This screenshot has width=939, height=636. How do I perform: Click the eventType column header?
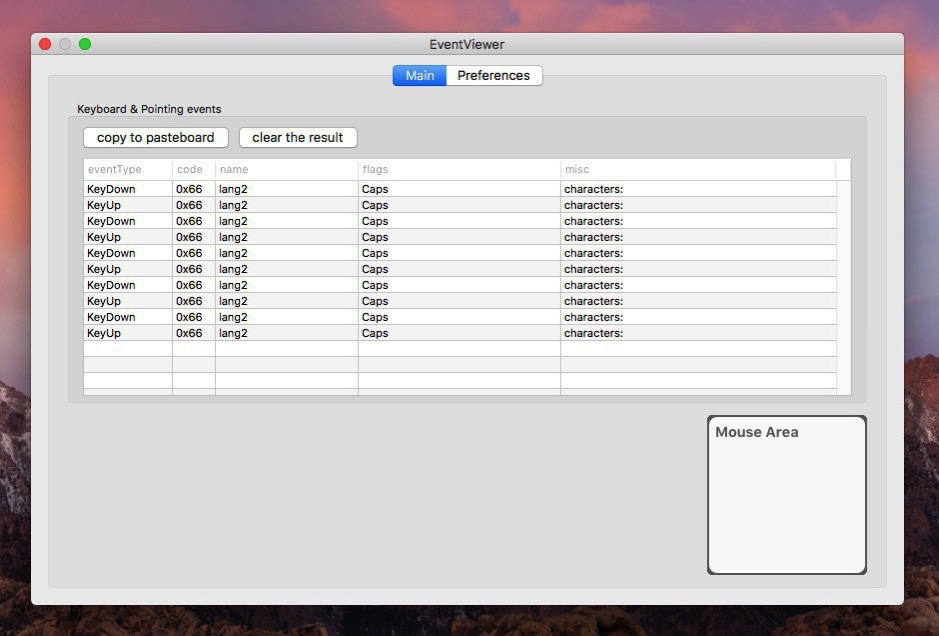tap(115, 170)
